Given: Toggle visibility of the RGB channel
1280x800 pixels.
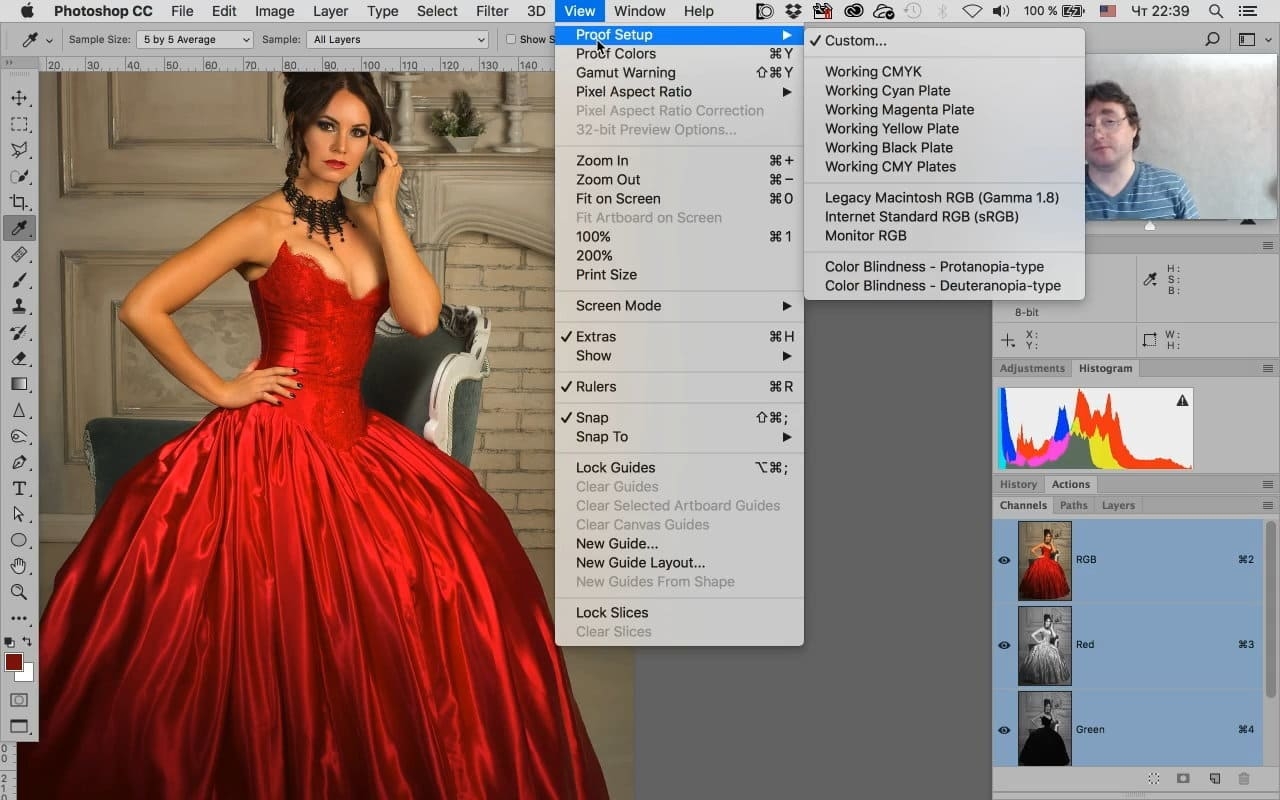Looking at the screenshot, I should [x=1004, y=560].
